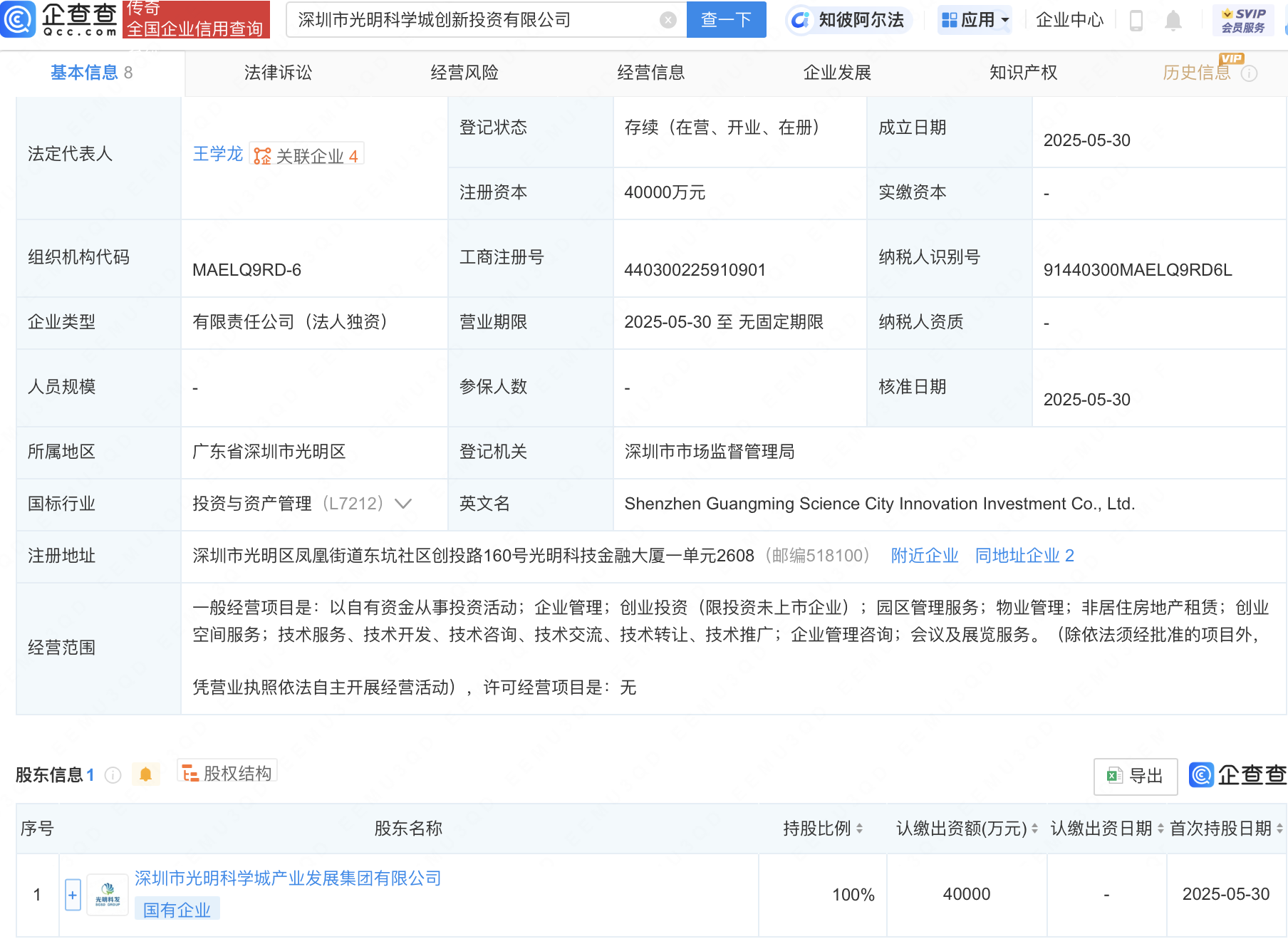Open notifications bell in header

tap(1173, 21)
